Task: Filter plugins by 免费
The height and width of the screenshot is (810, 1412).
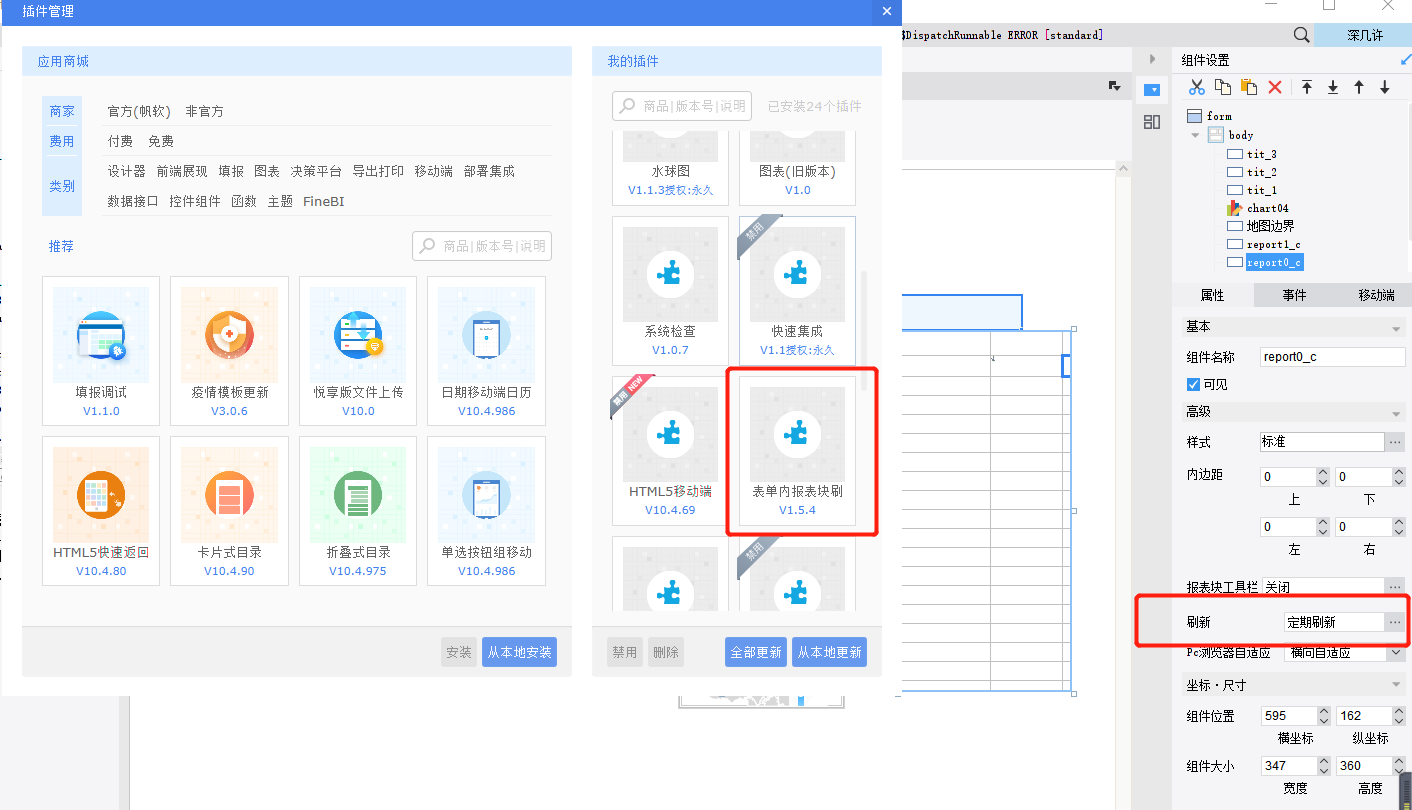Action: tap(161, 141)
